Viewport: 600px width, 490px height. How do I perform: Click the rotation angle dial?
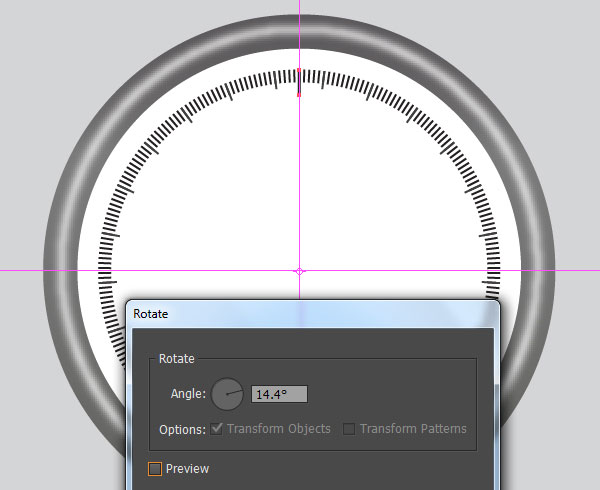point(227,394)
